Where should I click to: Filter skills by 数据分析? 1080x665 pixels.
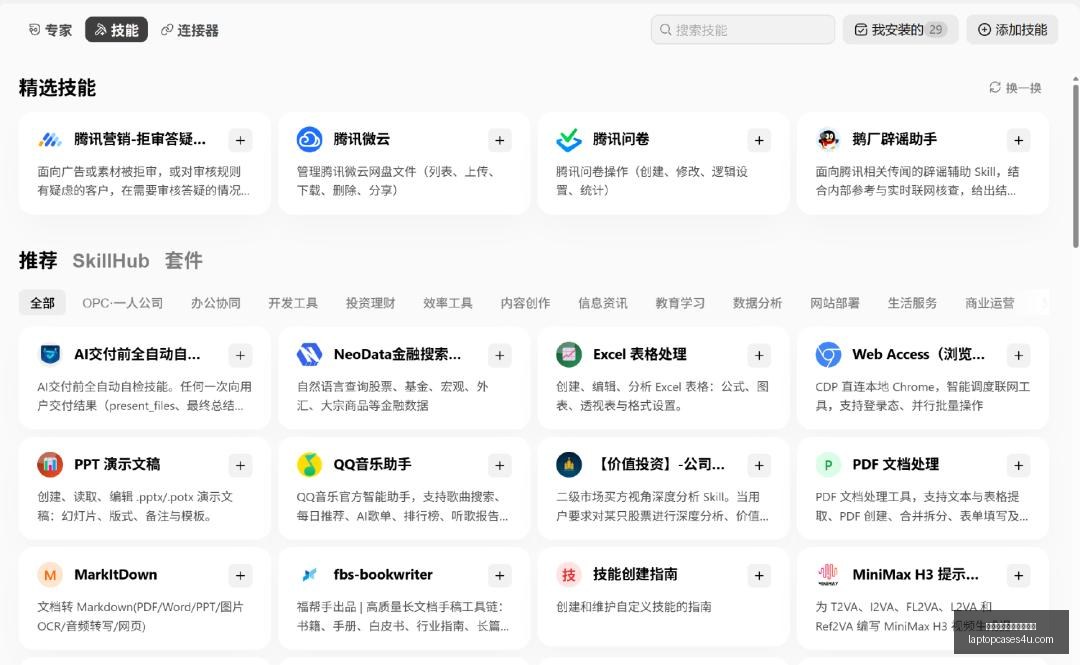click(x=758, y=303)
